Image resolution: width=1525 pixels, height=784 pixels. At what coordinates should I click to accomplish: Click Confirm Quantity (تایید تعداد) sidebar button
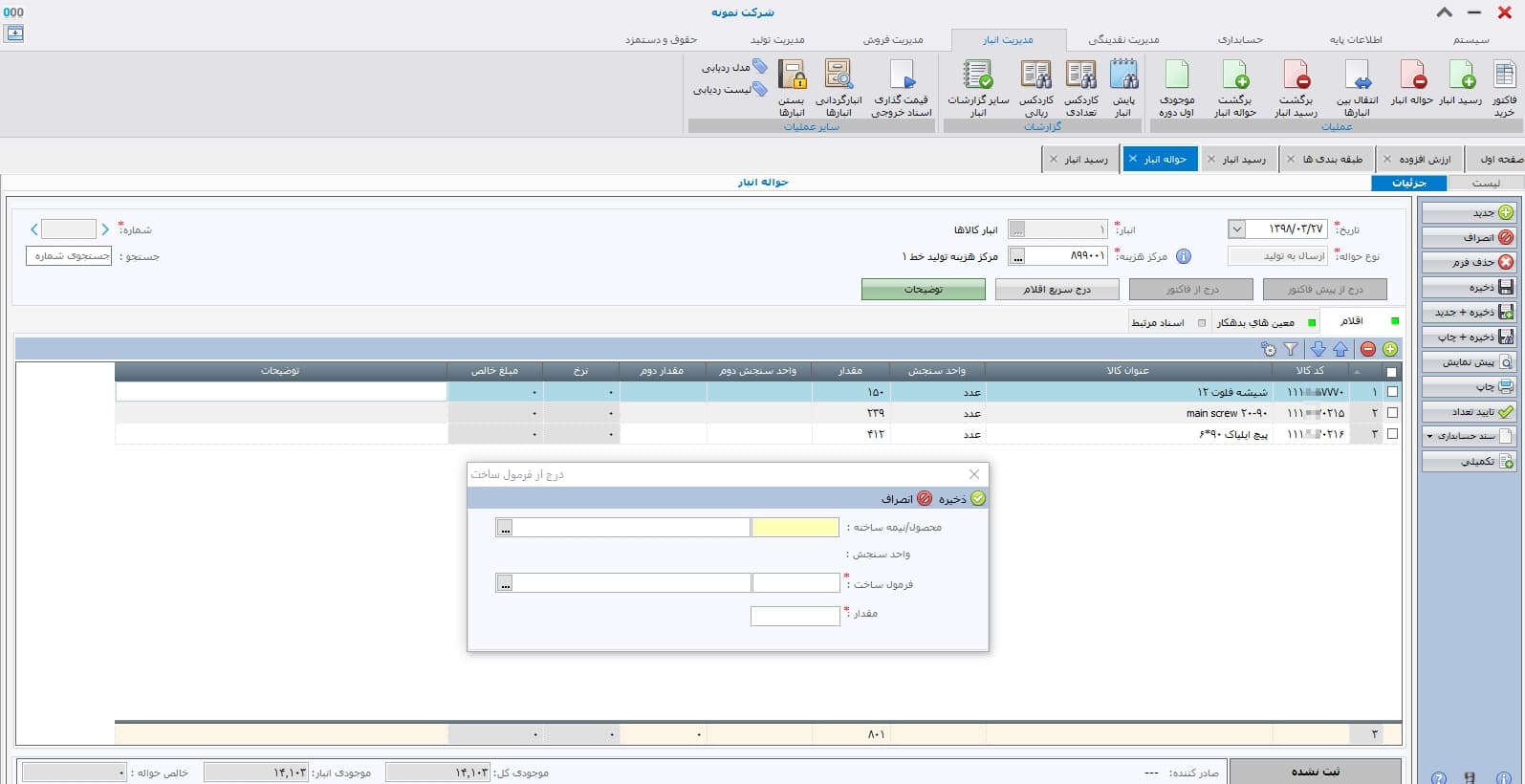1469,412
